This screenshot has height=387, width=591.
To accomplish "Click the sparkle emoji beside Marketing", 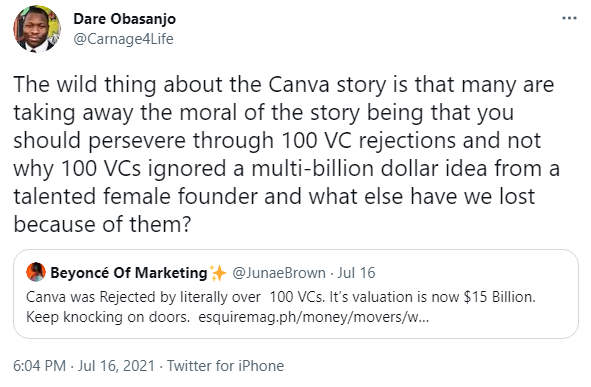I will click(x=218, y=273).
